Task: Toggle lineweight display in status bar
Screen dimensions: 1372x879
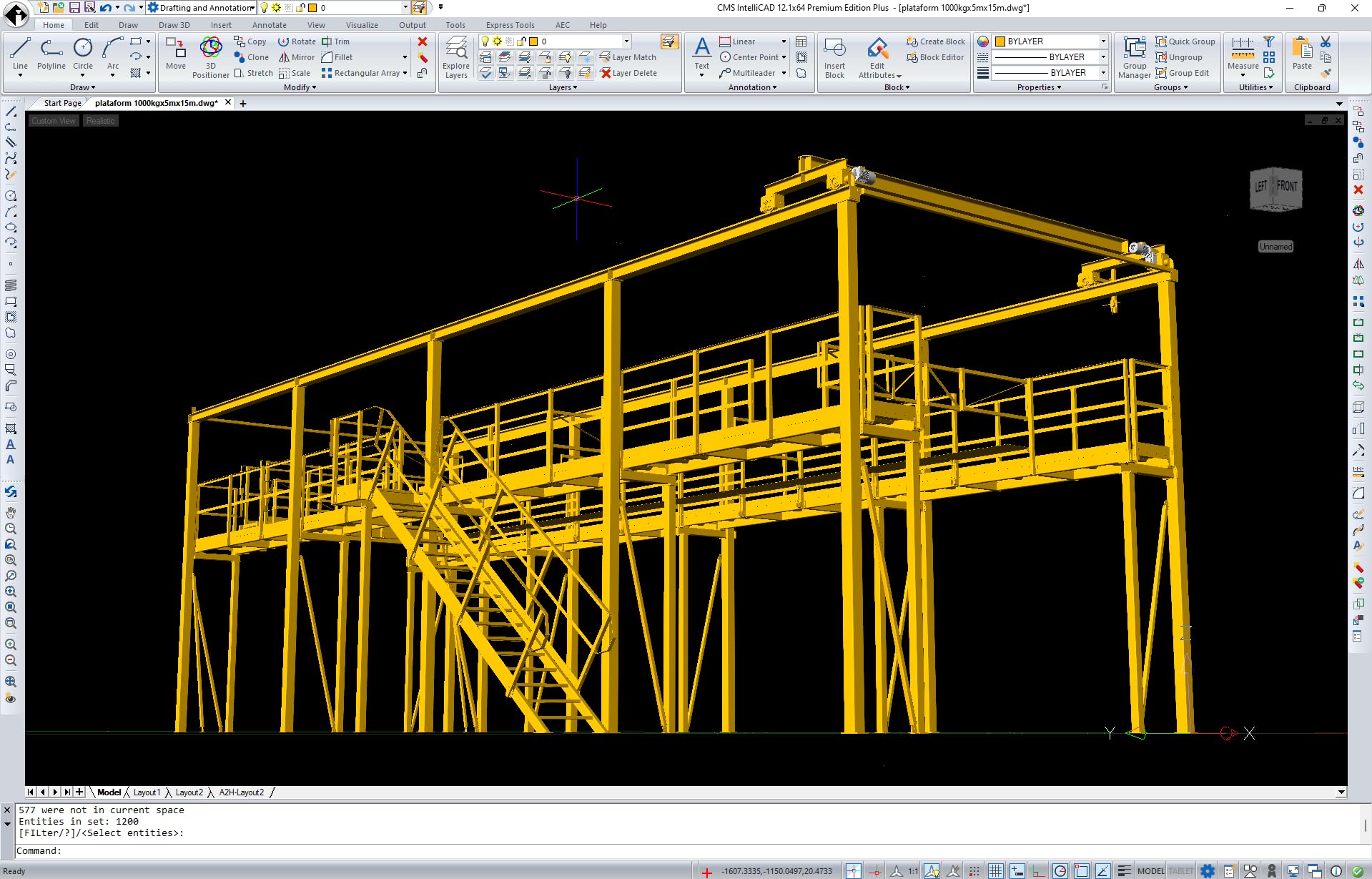Action: point(1124,870)
